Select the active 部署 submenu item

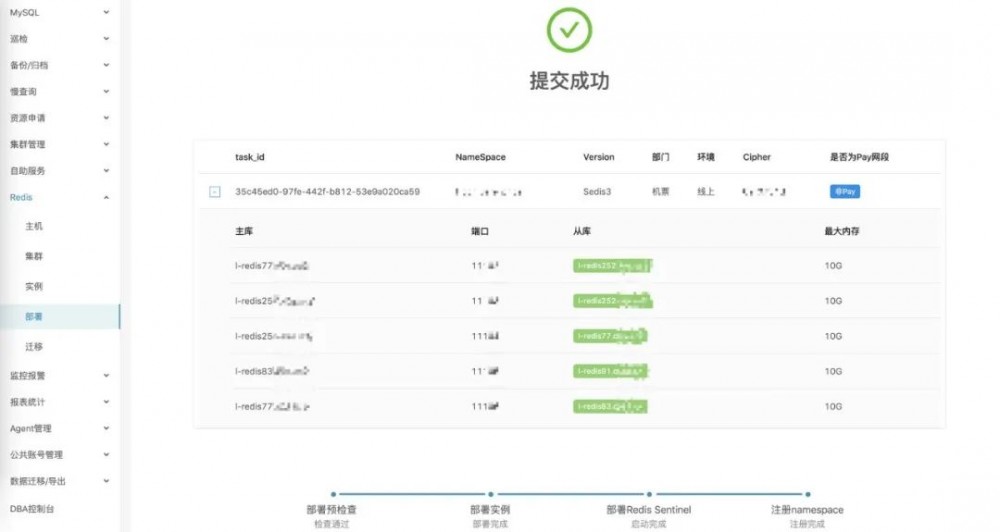(x=59, y=317)
